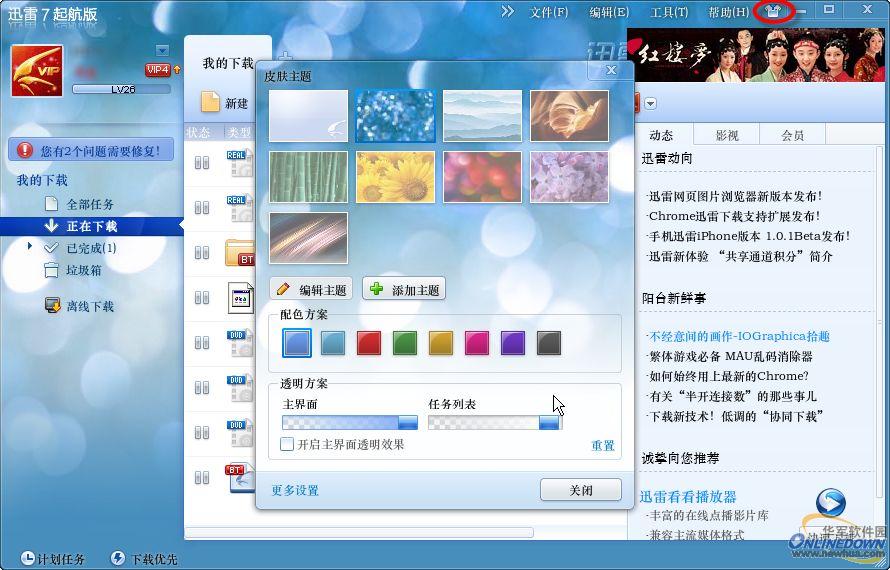
Task: Click the pause icon of the BT folder task
Action: tap(202, 253)
